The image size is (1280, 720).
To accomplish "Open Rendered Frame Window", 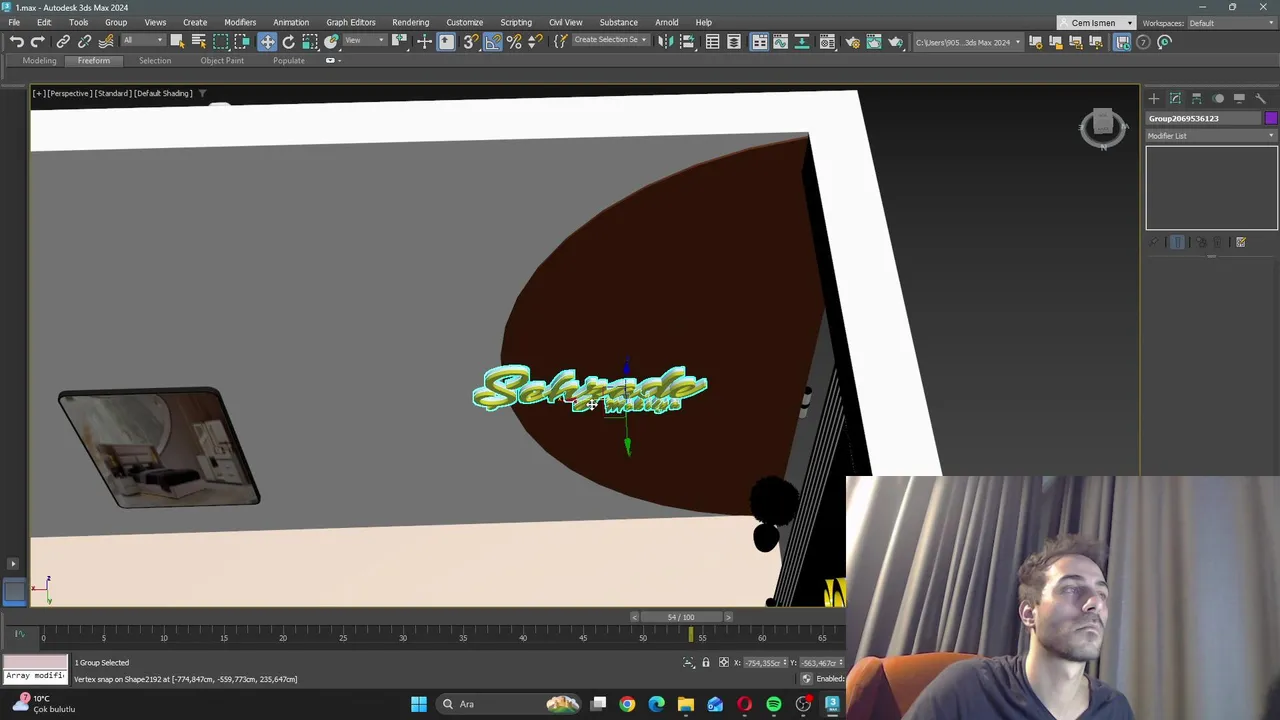I will (874, 41).
